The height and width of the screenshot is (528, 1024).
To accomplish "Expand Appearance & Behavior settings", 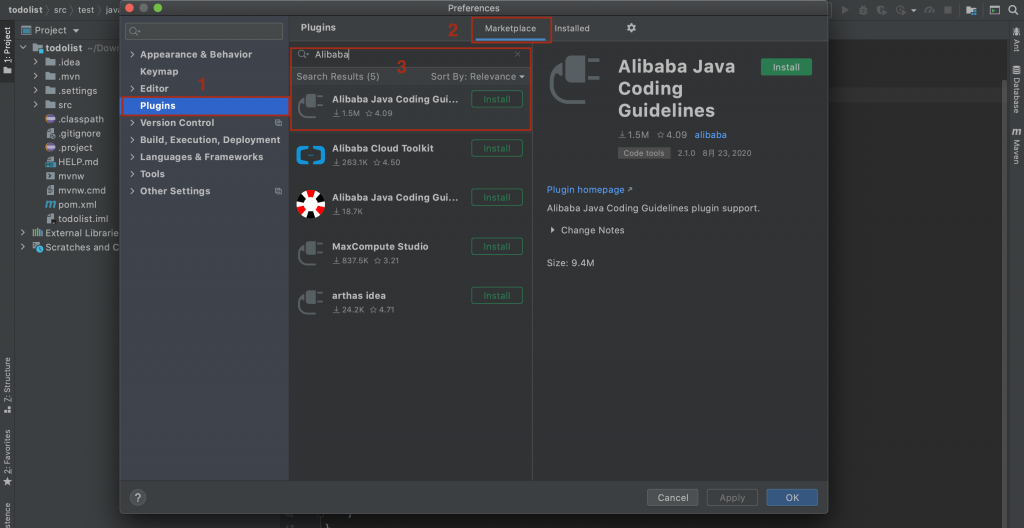I will click(133, 54).
